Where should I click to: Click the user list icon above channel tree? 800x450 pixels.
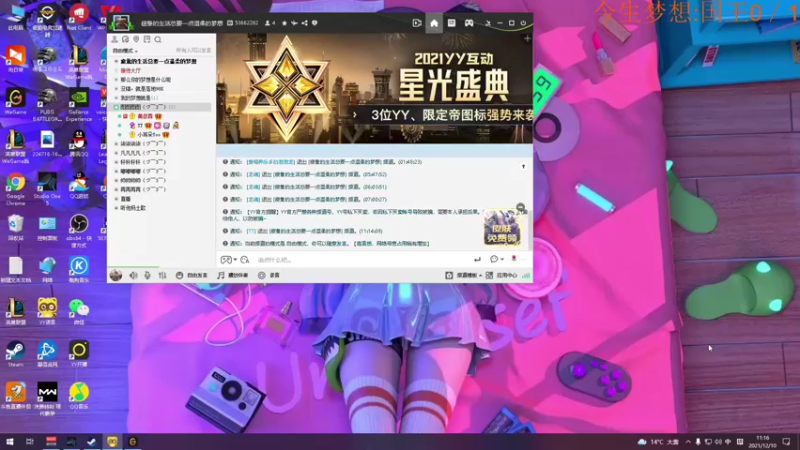click(115, 39)
